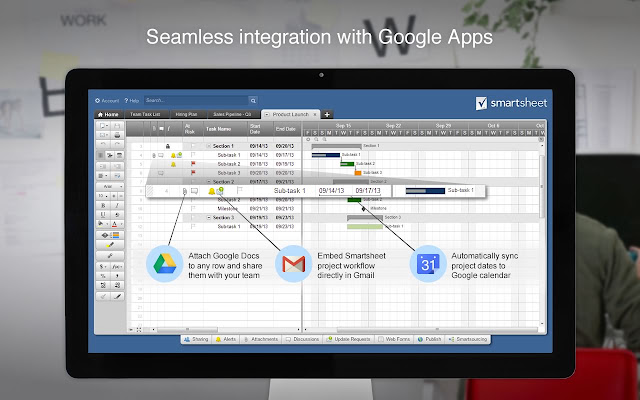Open the text color picker
The image size is (640, 400).
[x=117, y=224]
